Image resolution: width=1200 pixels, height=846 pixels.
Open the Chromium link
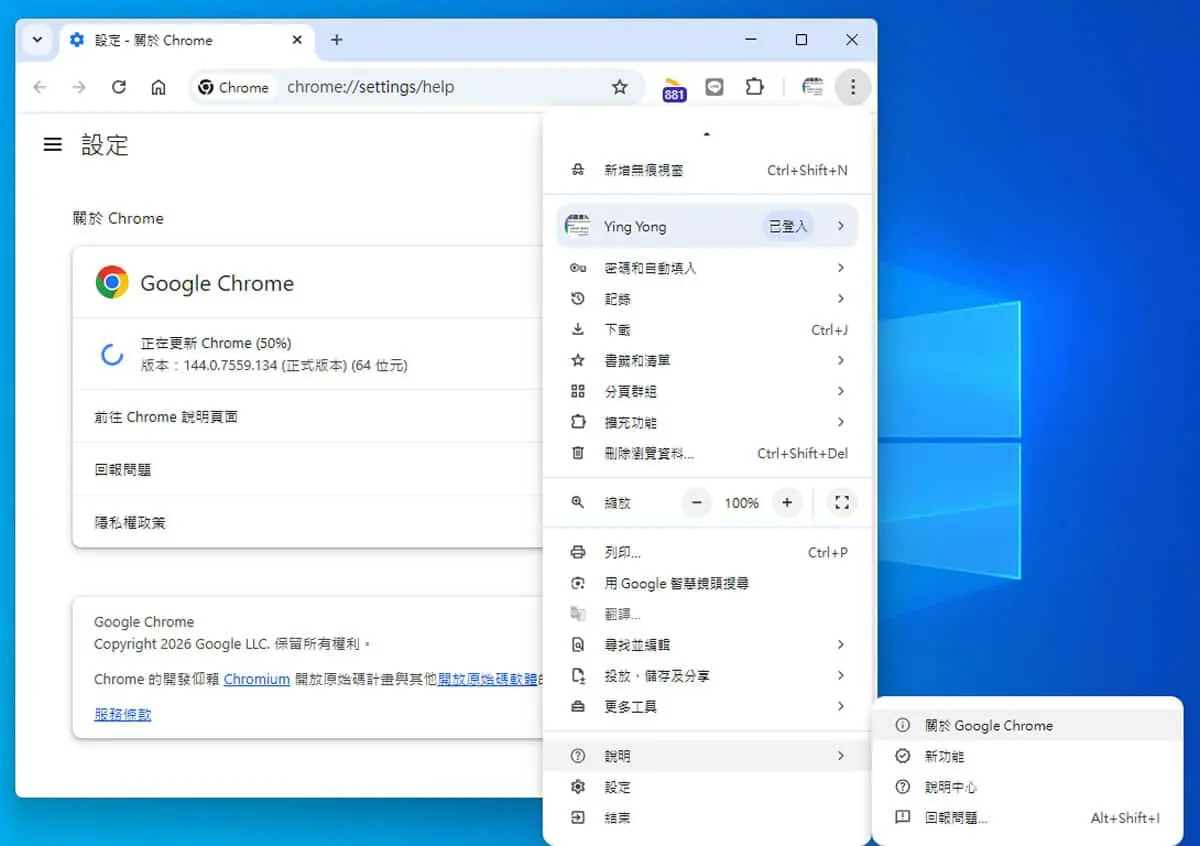tap(257, 679)
